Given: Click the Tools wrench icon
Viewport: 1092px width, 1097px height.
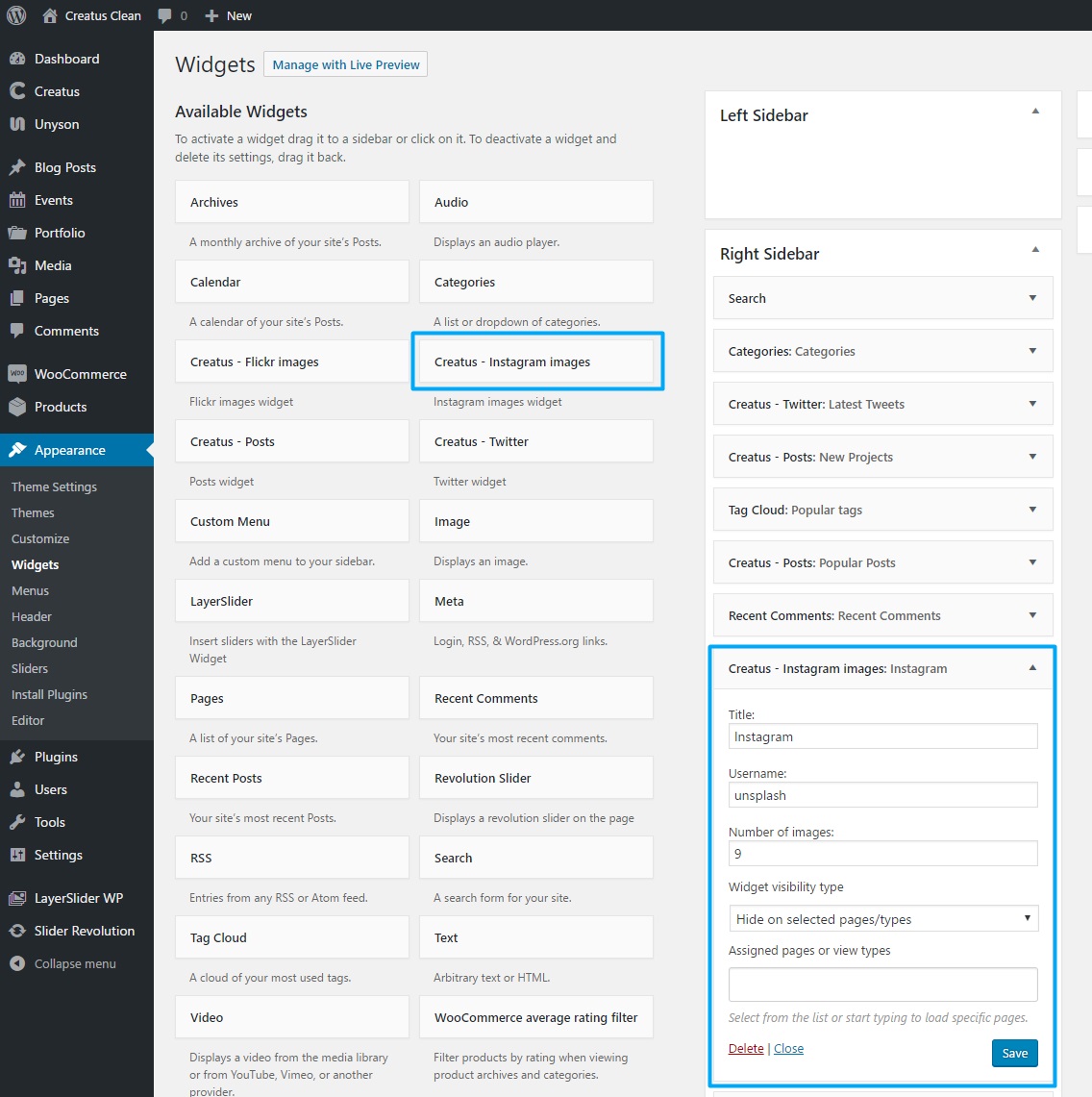Looking at the screenshot, I should [17, 822].
